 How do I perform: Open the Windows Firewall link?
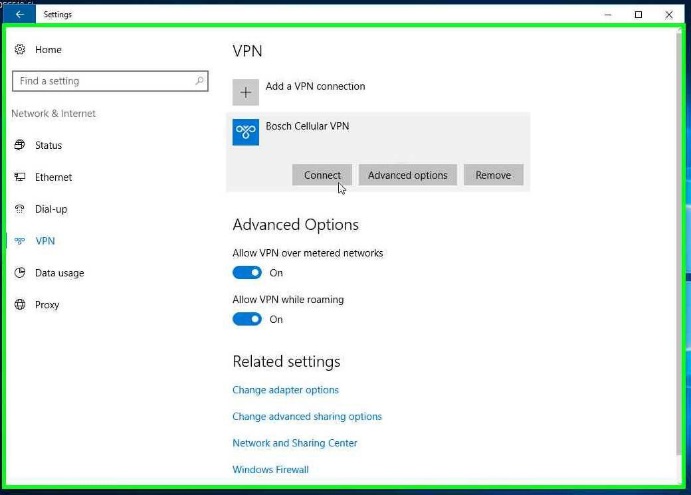click(x=271, y=469)
